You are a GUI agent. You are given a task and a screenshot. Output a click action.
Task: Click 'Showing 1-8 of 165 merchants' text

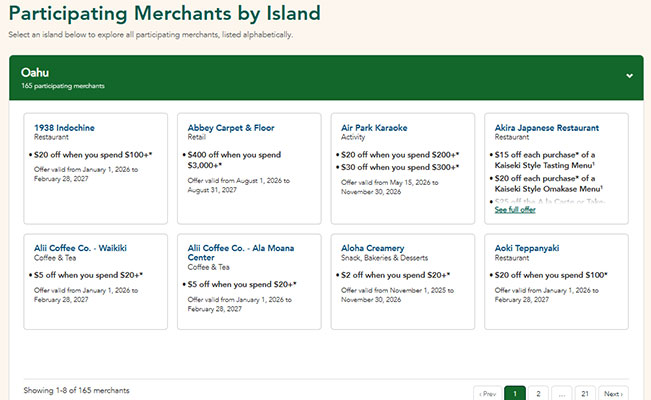(x=76, y=390)
